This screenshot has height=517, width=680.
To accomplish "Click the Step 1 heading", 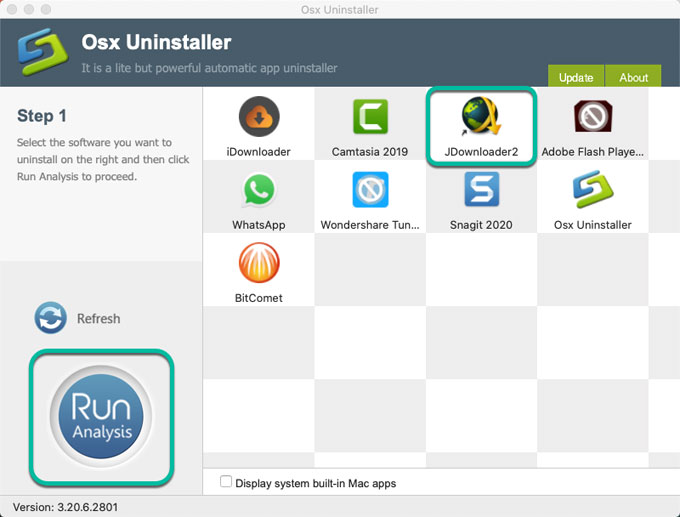I will pos(42,116).
